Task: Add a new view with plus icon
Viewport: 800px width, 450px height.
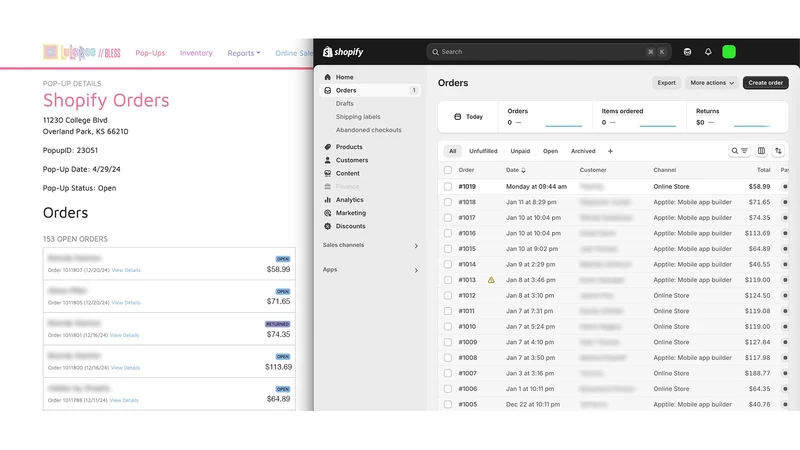Action: pyautogui.click(x=610, y=151)
